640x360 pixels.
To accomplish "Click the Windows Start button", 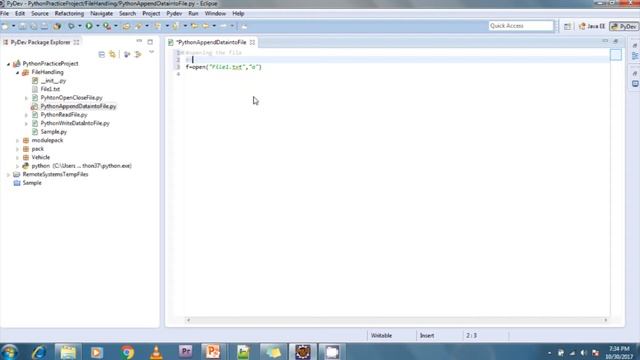I will [9, 352].
